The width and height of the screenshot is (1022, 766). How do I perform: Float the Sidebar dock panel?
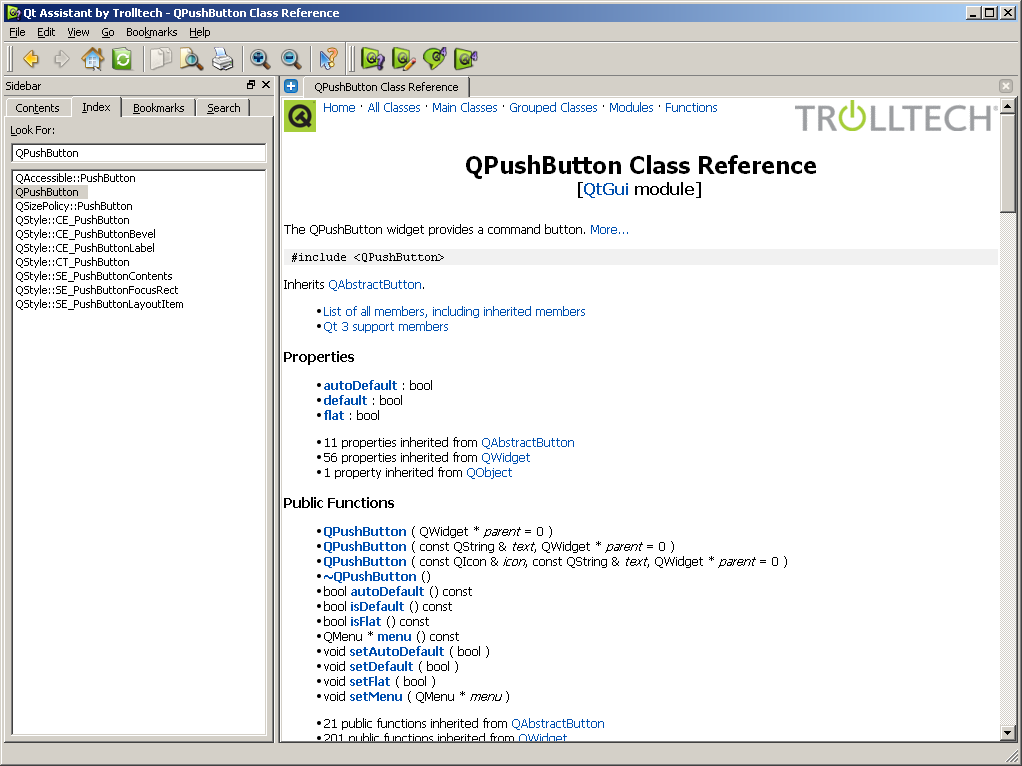[251, 85]
